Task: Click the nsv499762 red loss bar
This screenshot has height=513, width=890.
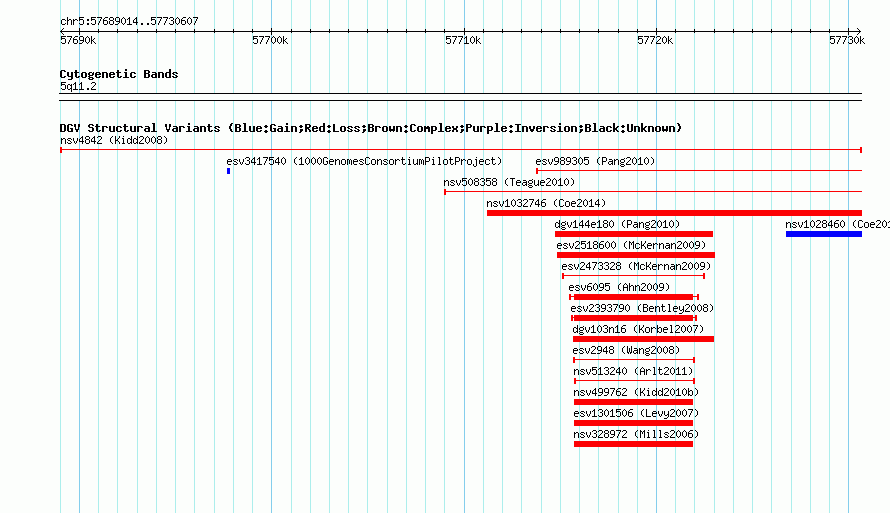Action: (x=633, y=402)
